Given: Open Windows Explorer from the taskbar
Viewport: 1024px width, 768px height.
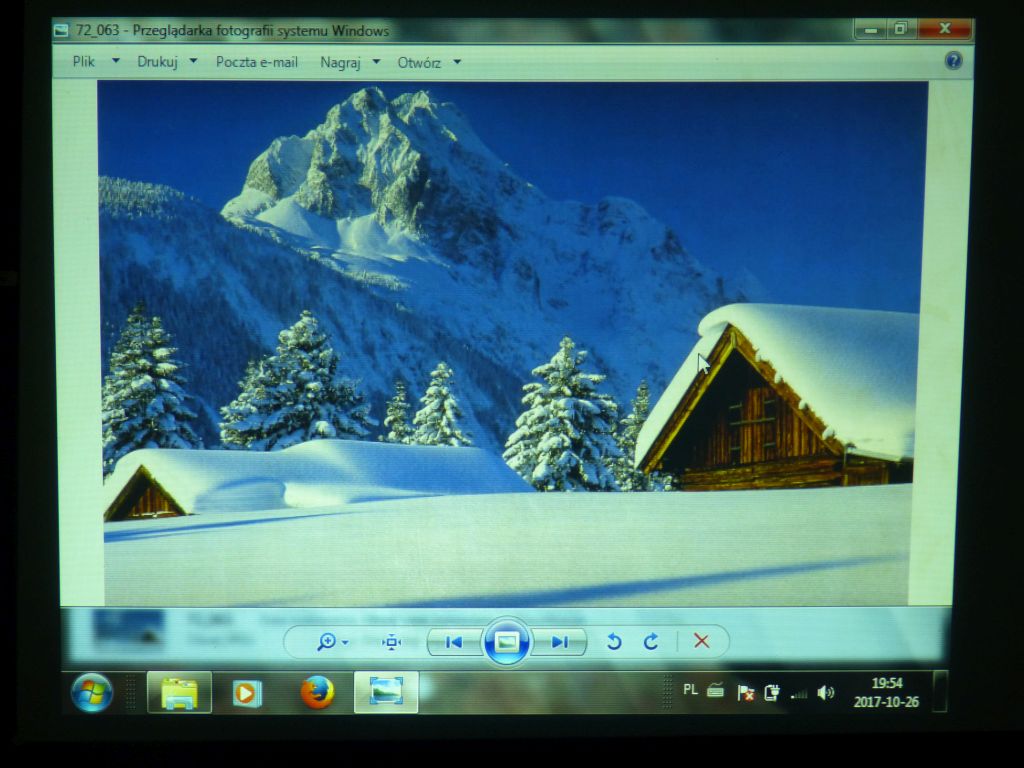Looking at the screenshot, I should (180, 692).
